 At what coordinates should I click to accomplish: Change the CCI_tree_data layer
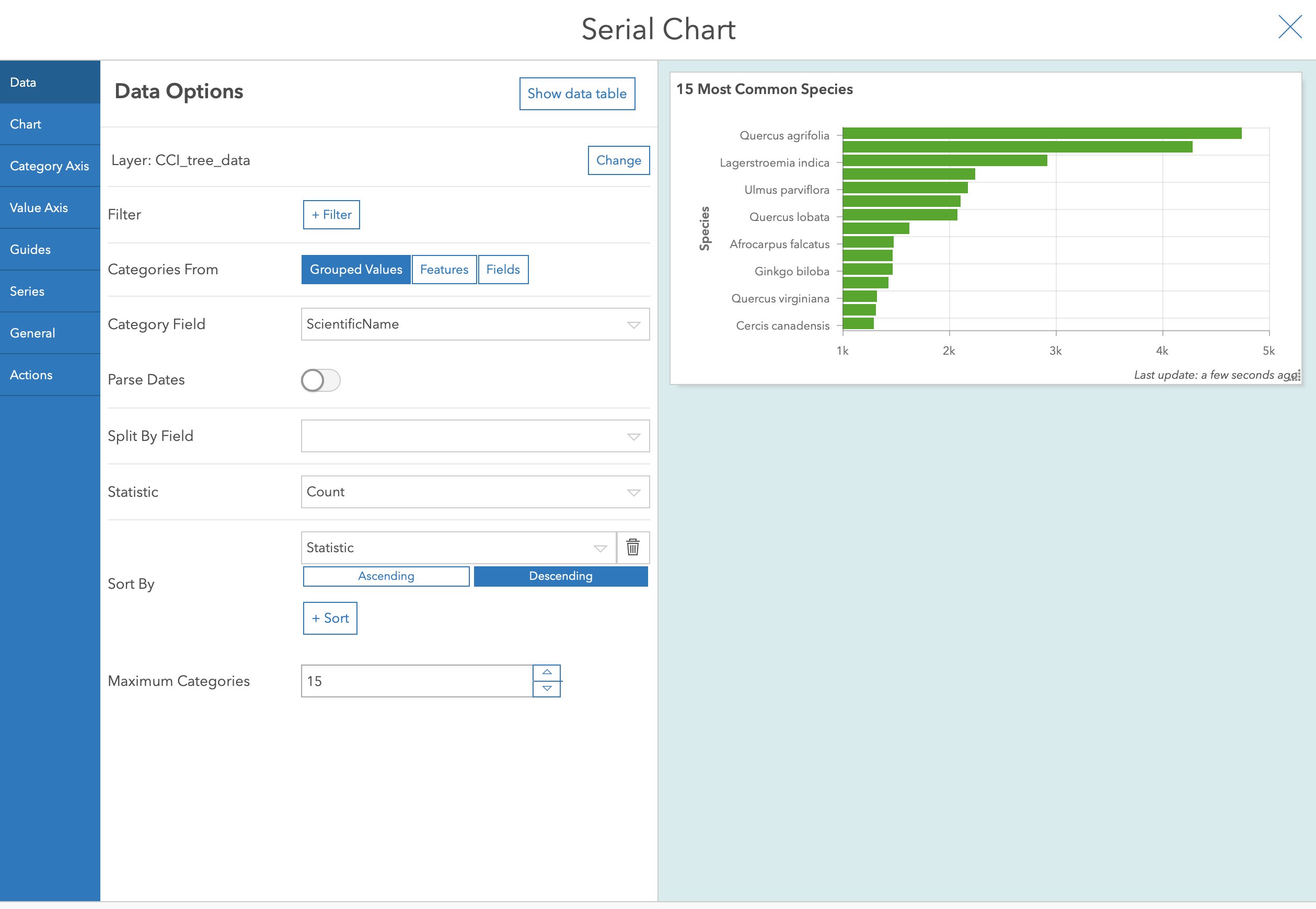[x=618, y=160]
